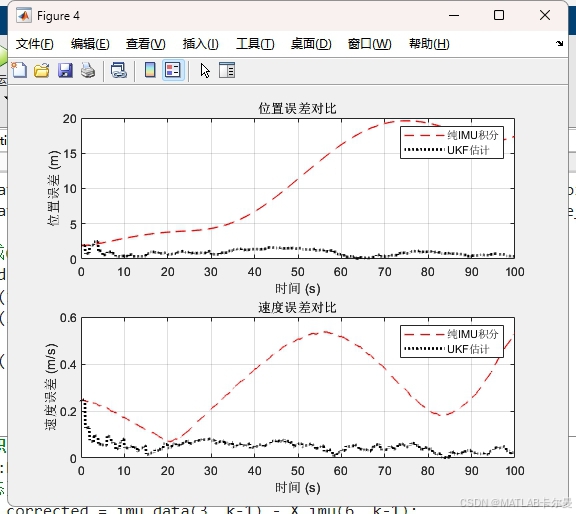Toggle the Insert Legend toolbar button

pos(173,70)
